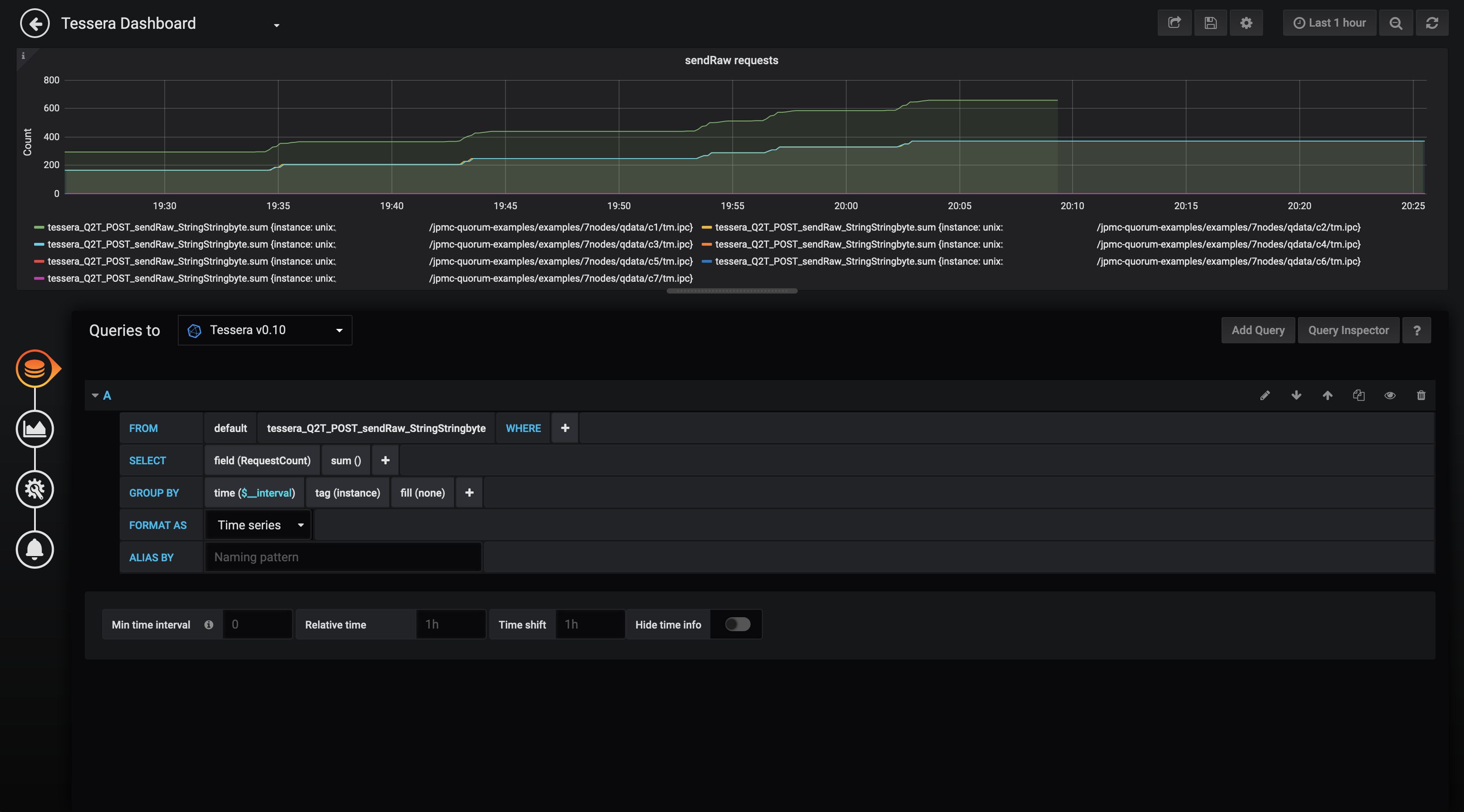The width and height of the screenshot is (1464, 812).
Task: Save the dashboard with disk icon
Action: coord(1211,23)
